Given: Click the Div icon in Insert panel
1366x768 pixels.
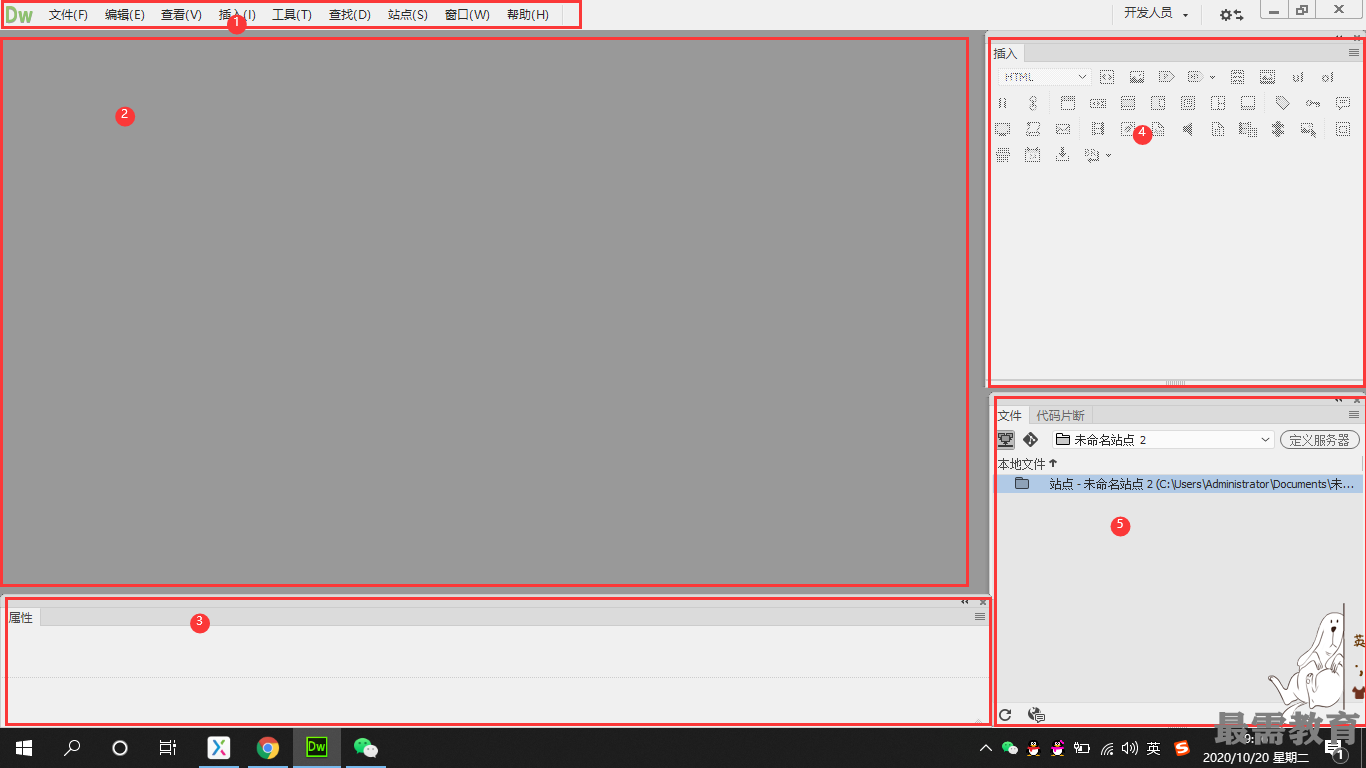Looking at the screenshot, I should (1107, 77).
